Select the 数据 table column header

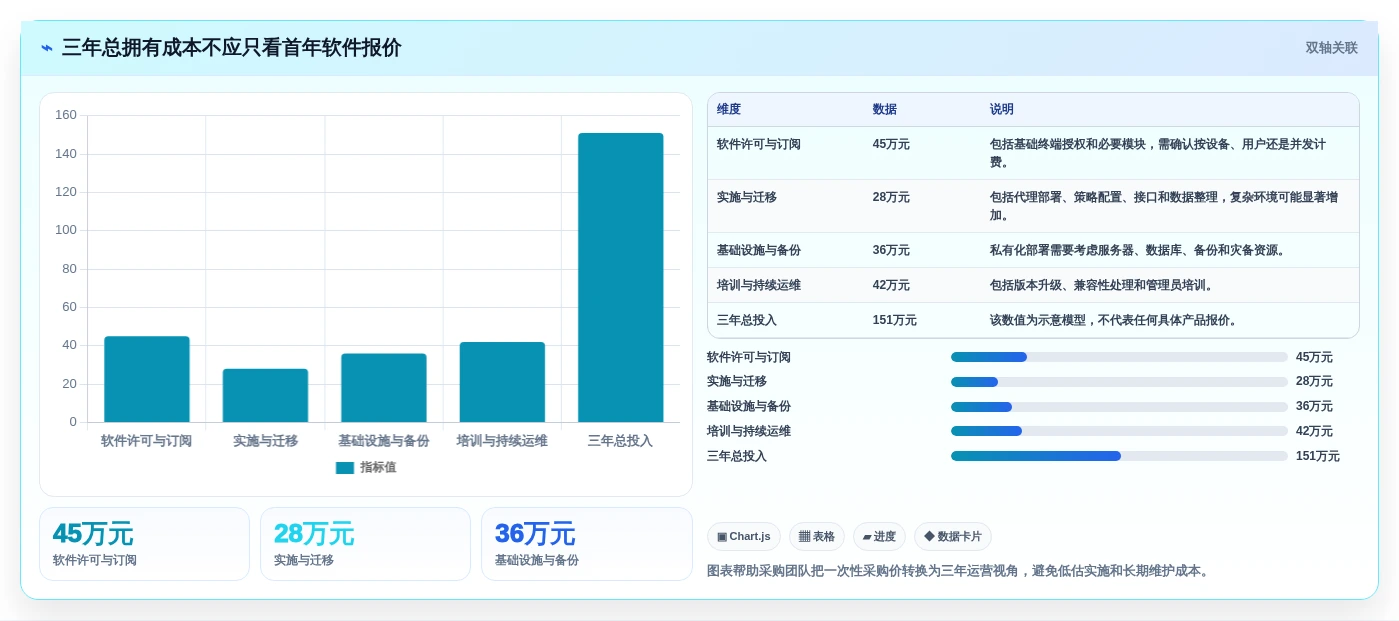885,109
